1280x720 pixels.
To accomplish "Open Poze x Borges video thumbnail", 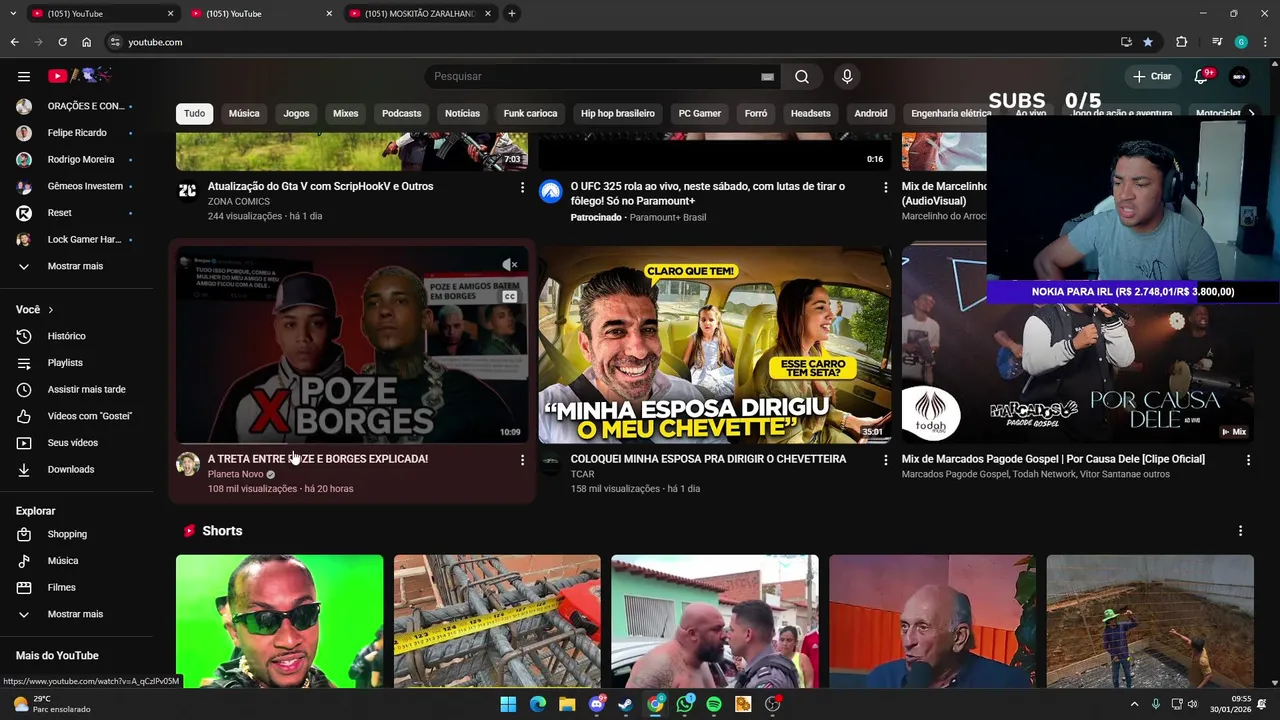I will tap(352, 345).
